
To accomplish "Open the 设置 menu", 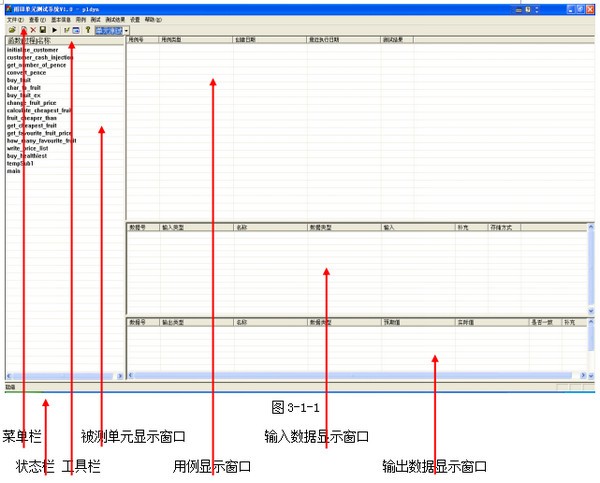I will pos(135,19).
